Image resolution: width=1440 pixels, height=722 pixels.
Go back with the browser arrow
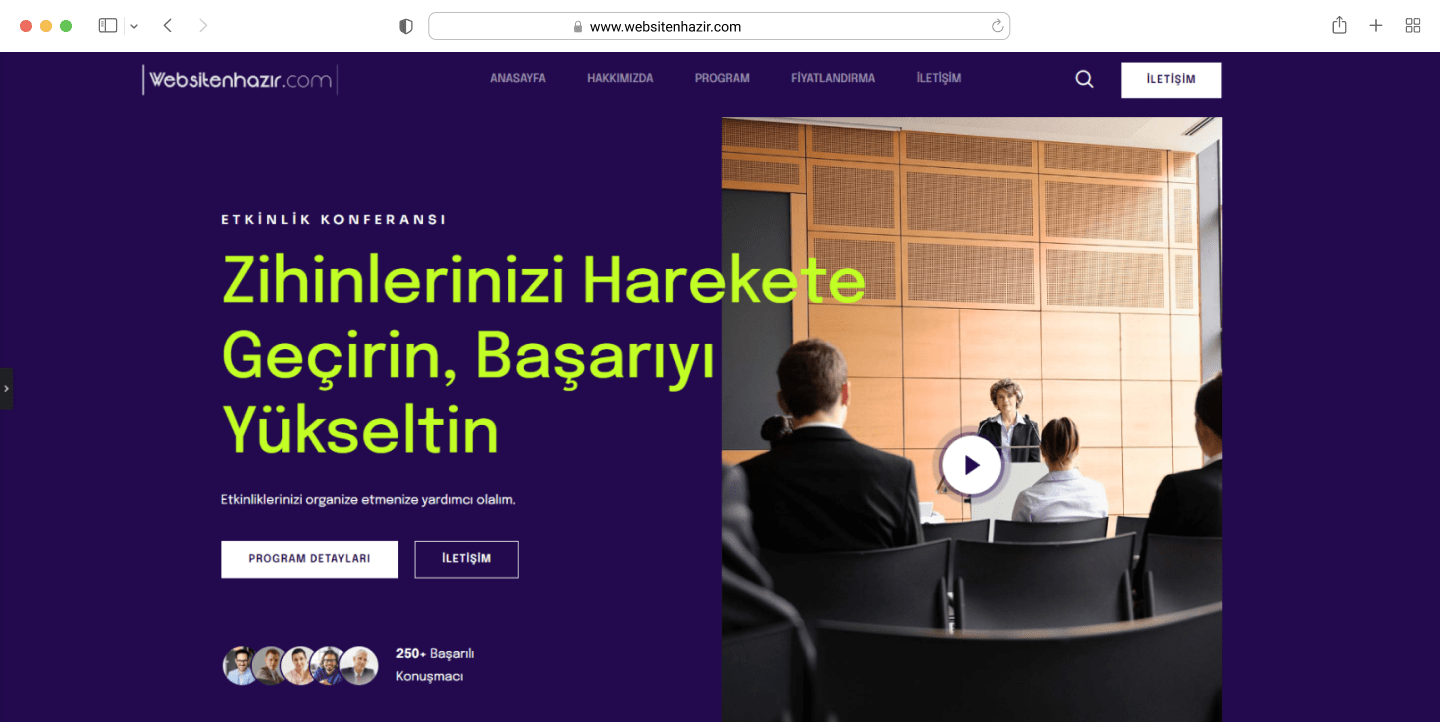pyautogui.click(x=167, y=26)
